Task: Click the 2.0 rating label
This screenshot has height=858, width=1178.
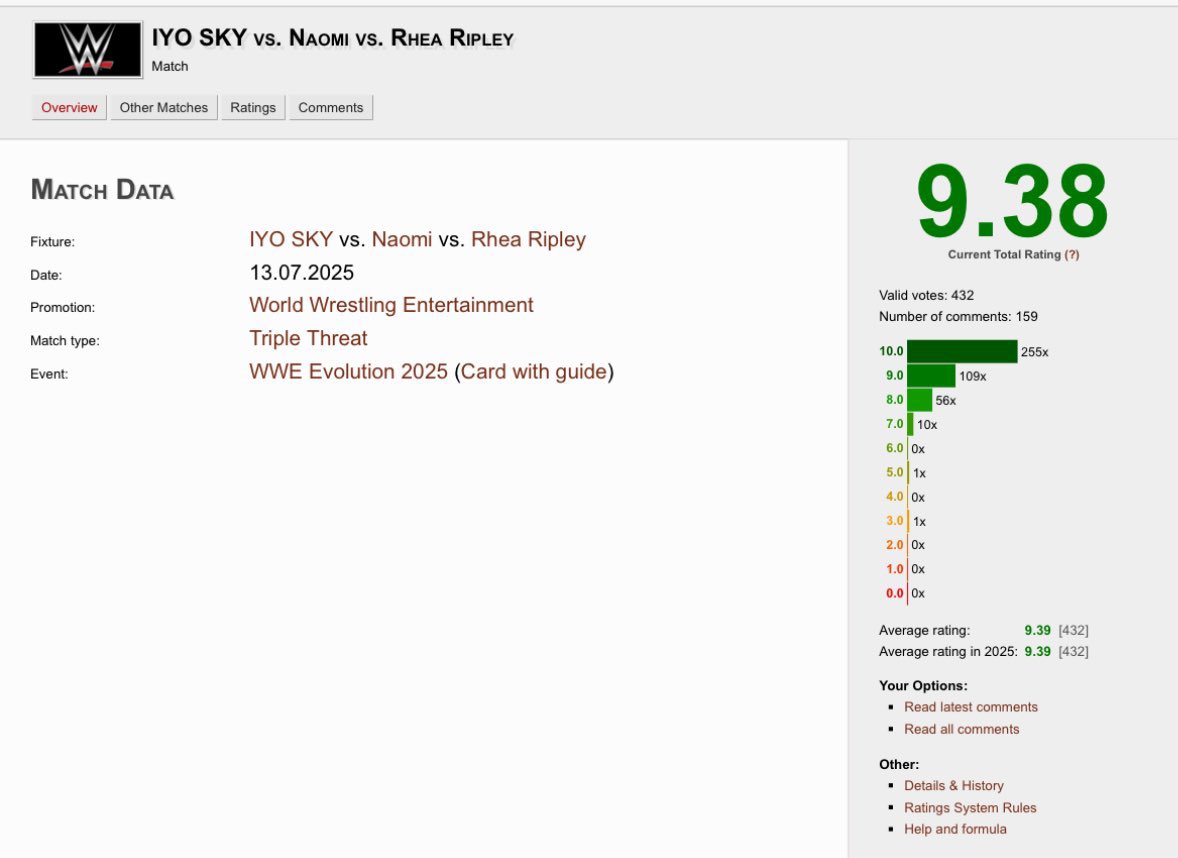Action: coord(895,544)
